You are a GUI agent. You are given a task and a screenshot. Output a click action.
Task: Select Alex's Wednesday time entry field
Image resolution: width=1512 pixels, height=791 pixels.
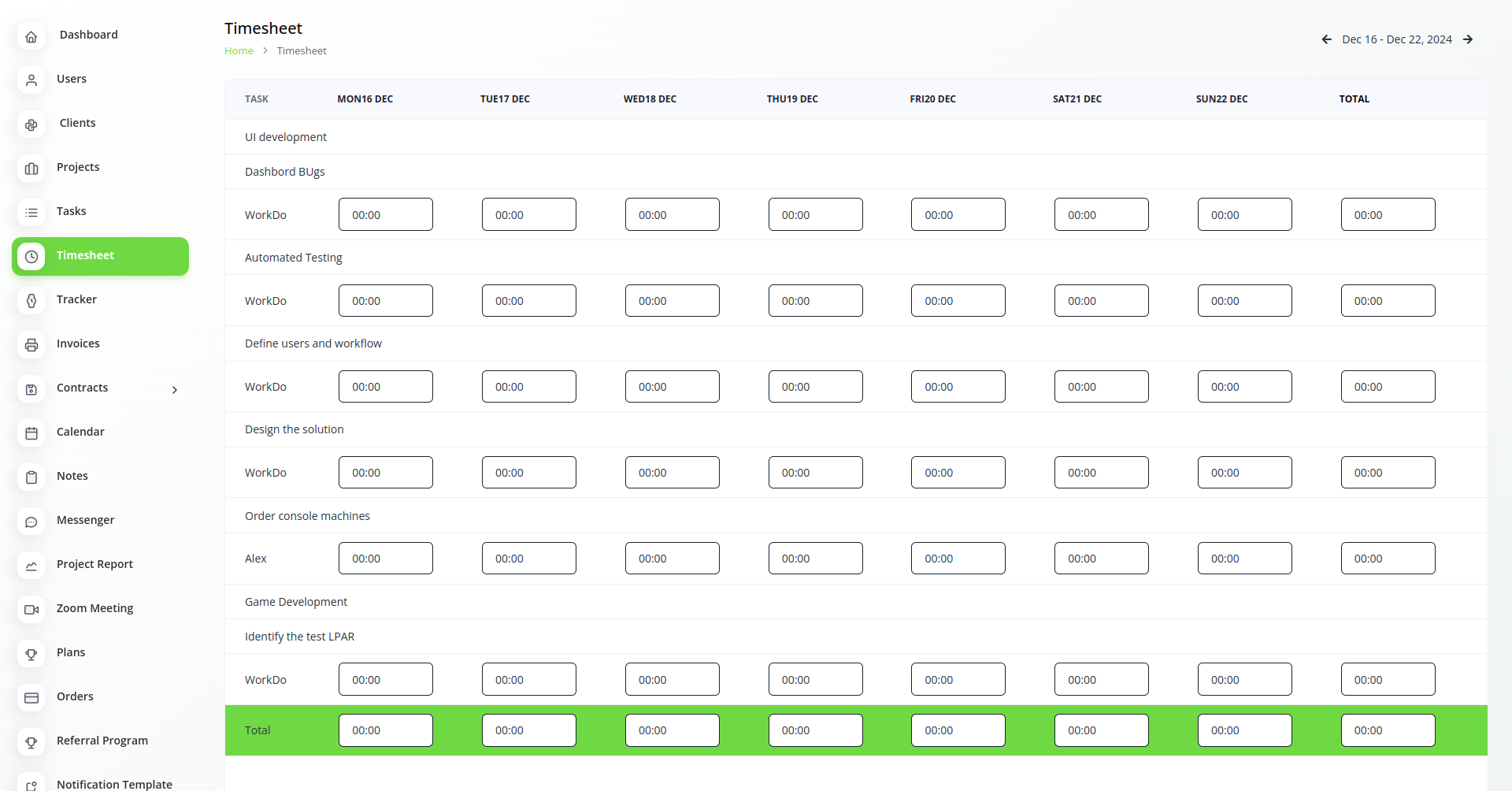pyautogui.click(x=672, y=559)
